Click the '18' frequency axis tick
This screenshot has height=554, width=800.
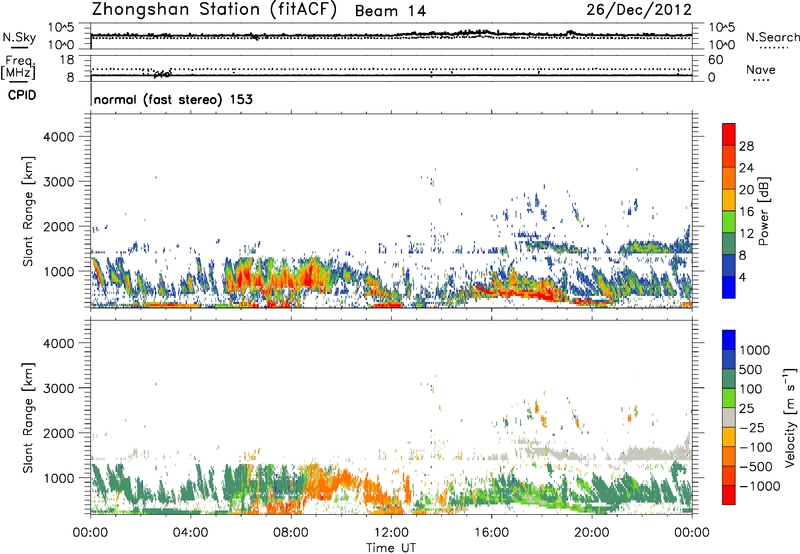(x=67, y=60)
